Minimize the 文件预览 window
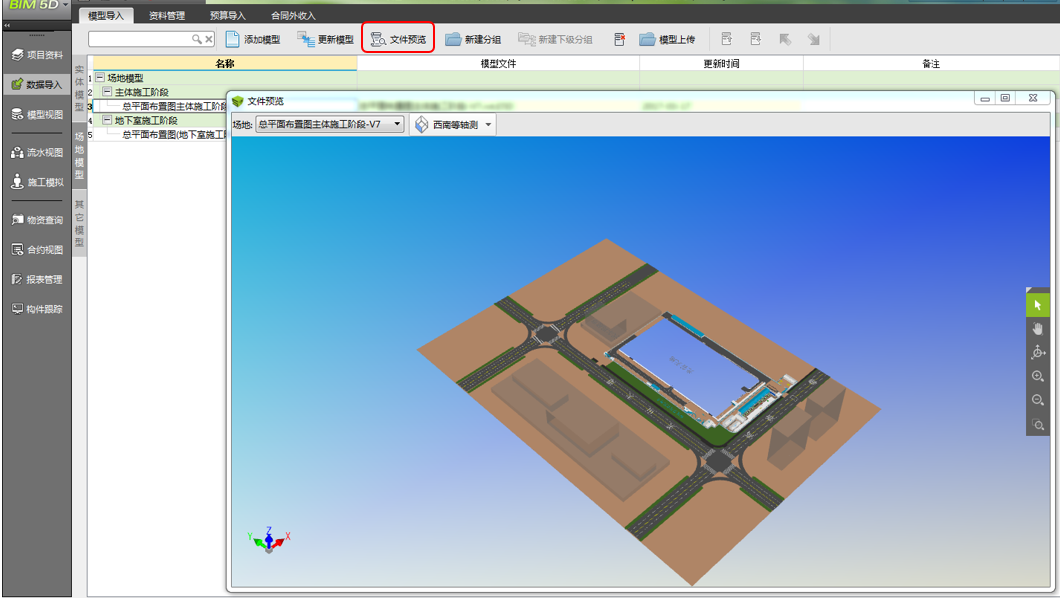 point(985,99)
